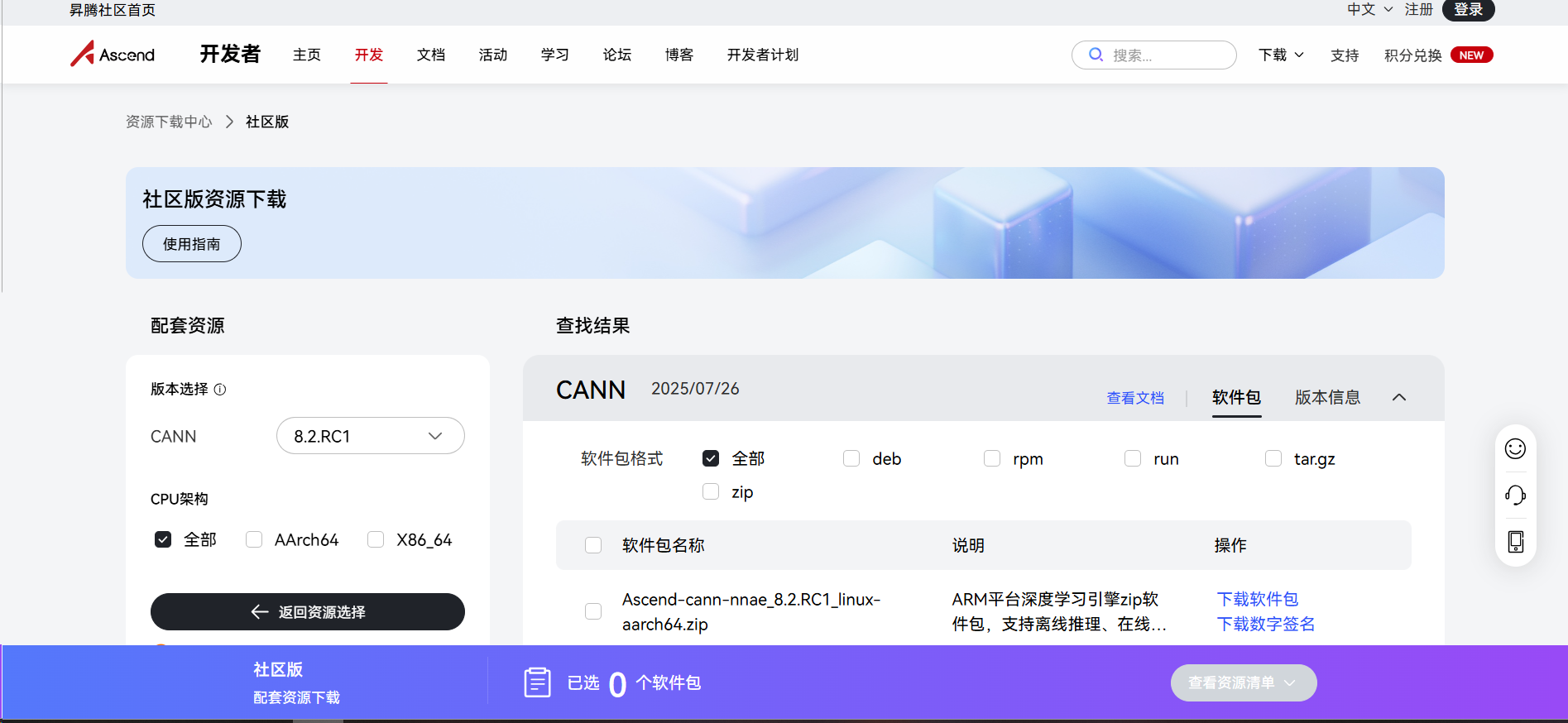Click the 昇腾社区首页 link
This screenshot has width=1568, height=723.
(113, 10)
